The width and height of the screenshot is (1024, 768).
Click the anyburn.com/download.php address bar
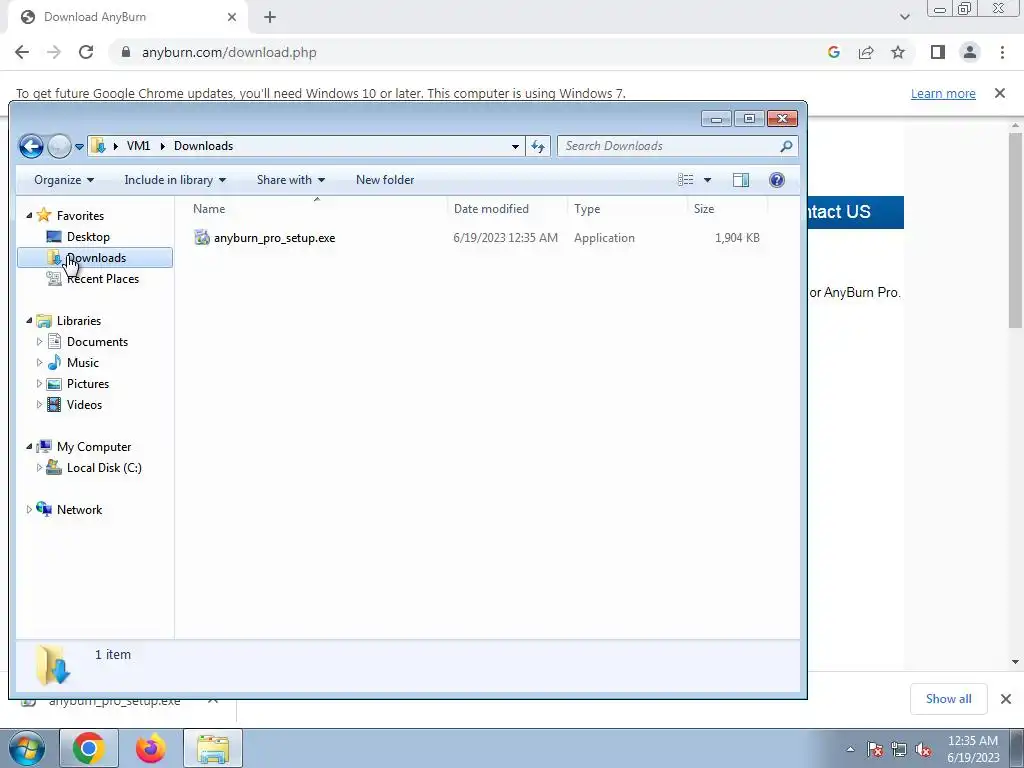(x=229, y=52)
